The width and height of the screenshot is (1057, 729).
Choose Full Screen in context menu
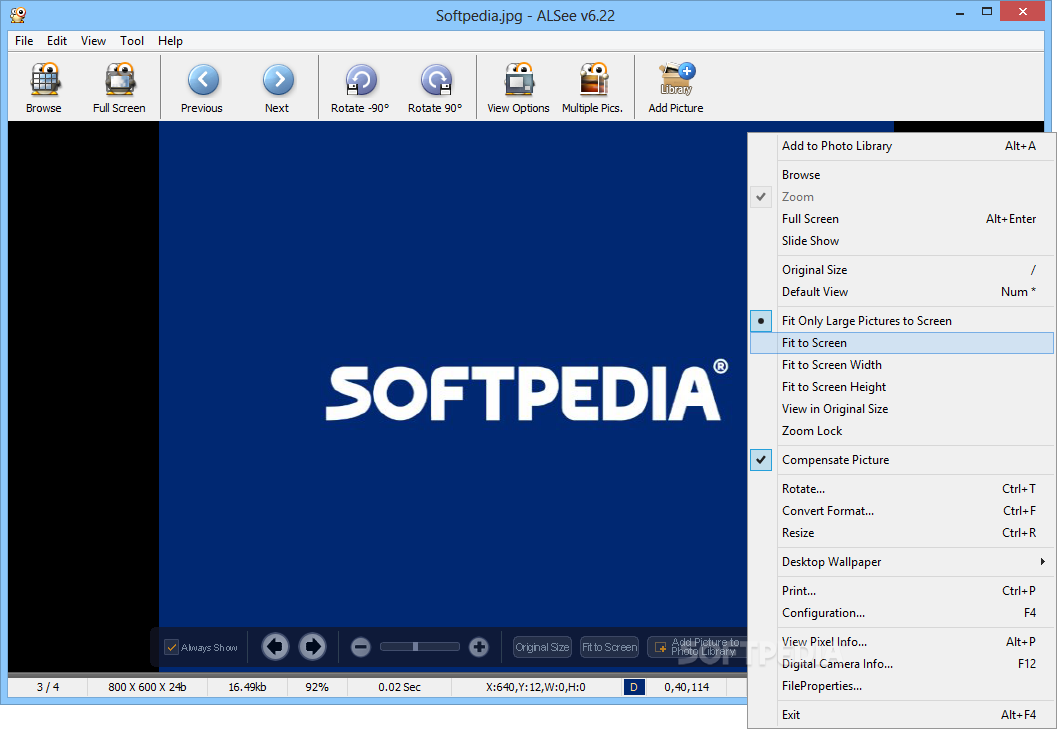pos(901,219)
